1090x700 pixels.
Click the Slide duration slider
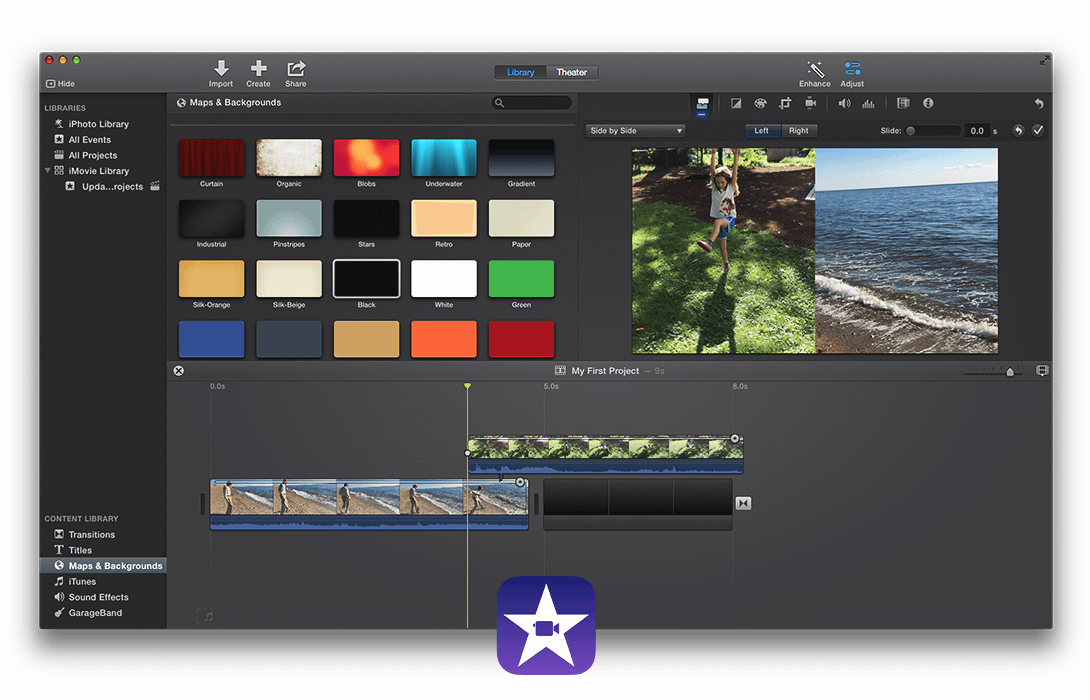click(932, 131)
